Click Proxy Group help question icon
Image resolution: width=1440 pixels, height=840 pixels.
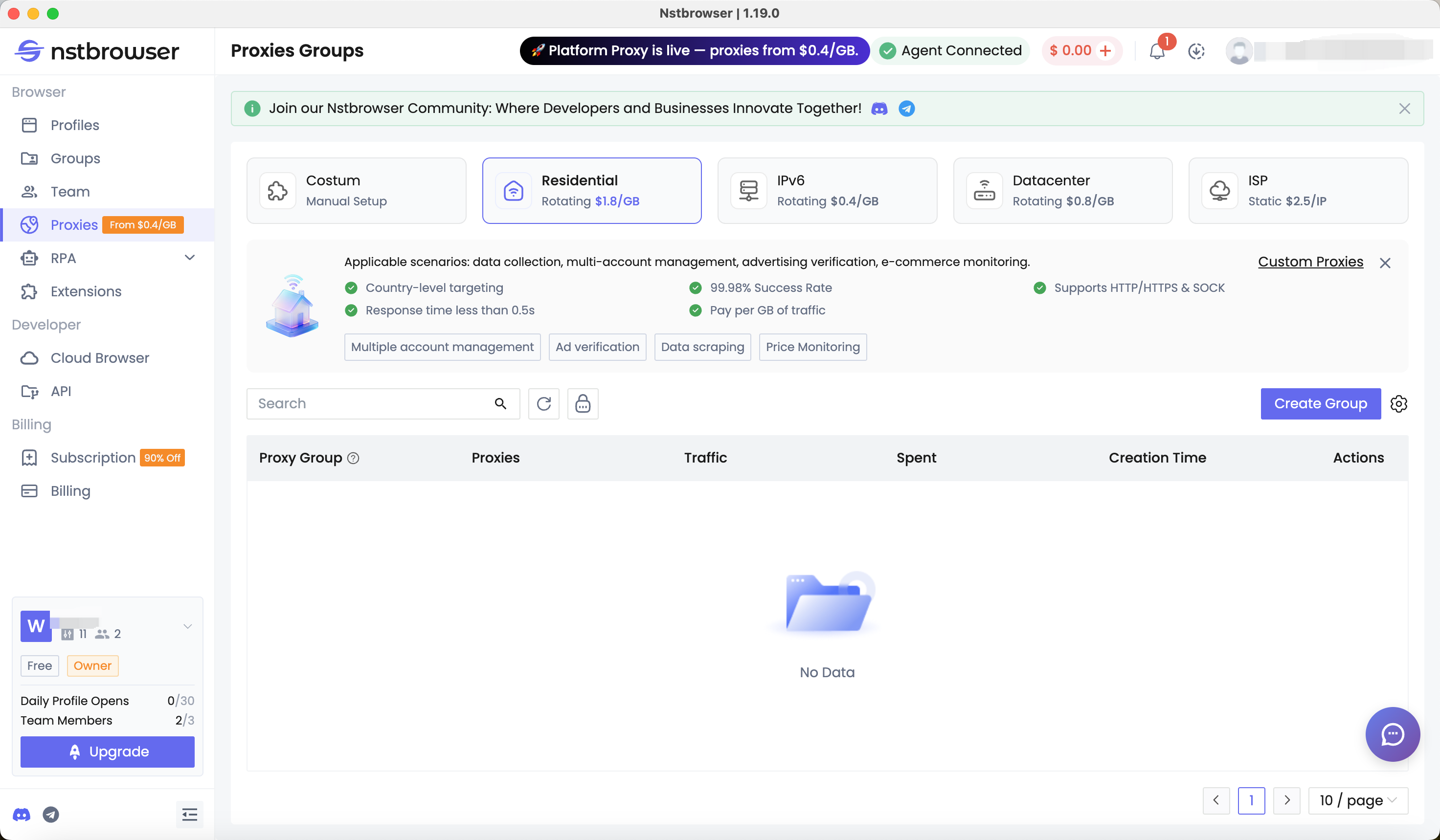click(353, 458)
